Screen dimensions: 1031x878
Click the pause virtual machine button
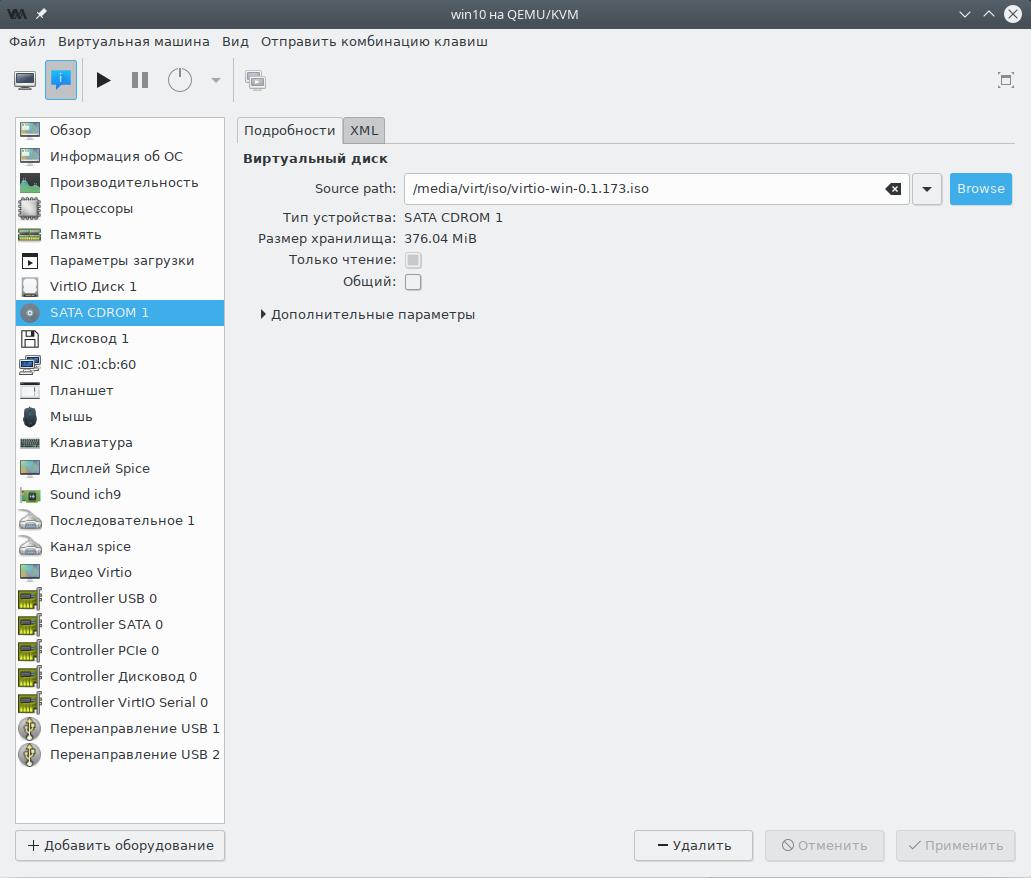pyautogui.click(x=140, y=80)
